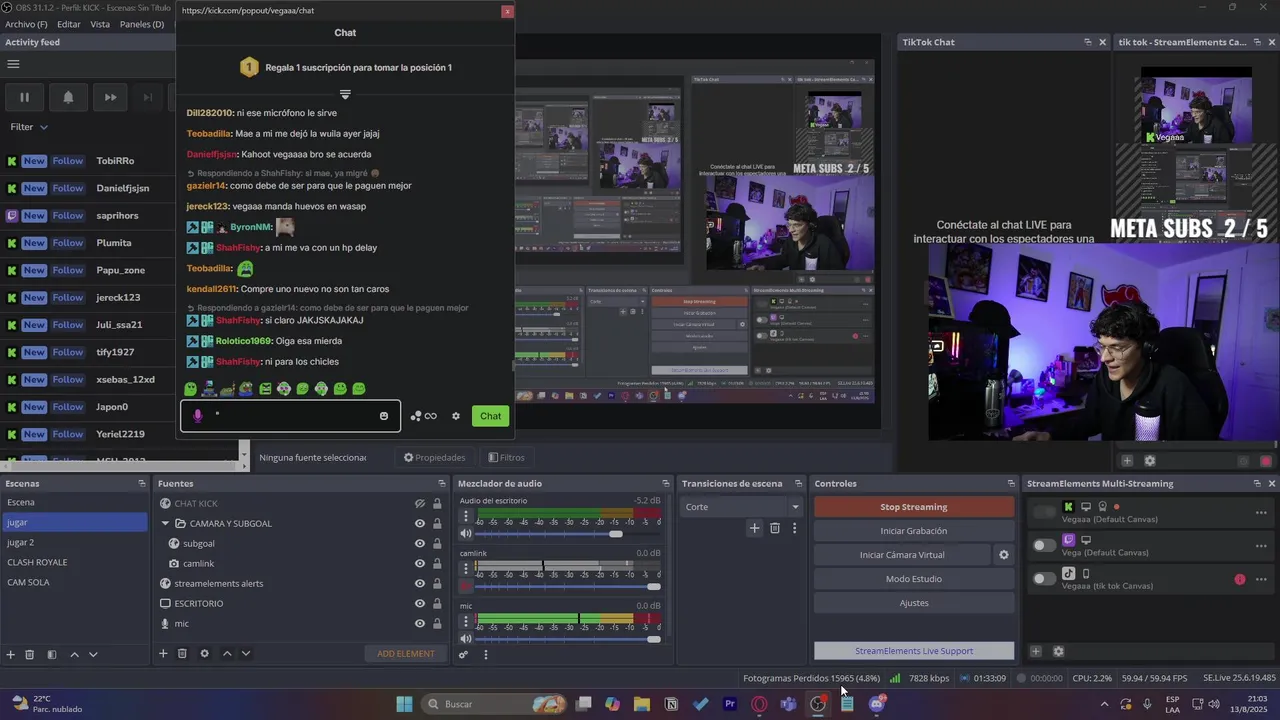
Task: Open Vegaaa Kick canvas more options
Action: click(x=1261, y=513)
